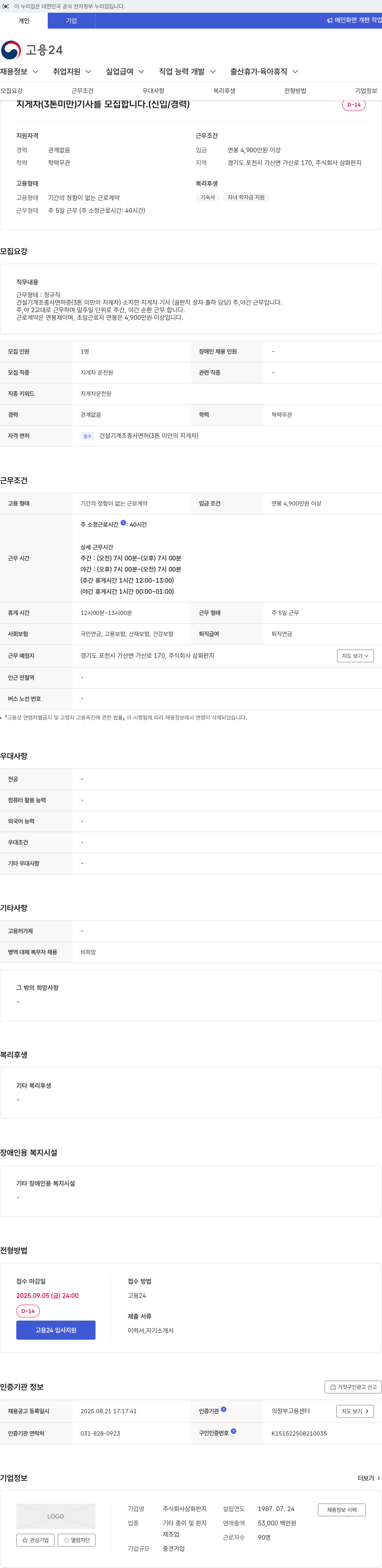Click the 제출 서류 text 이력서,자기소개서
The height and width of the screenshot is (1568, 382).
click(150, 1331)
